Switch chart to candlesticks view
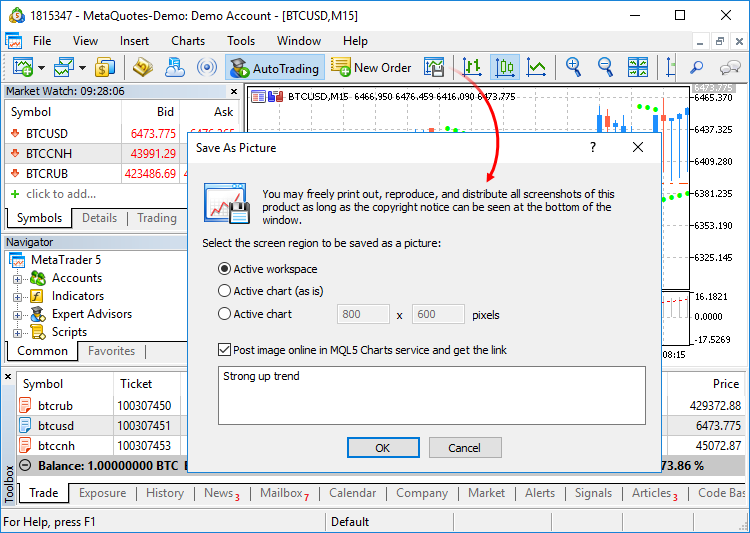 point(505,68)
